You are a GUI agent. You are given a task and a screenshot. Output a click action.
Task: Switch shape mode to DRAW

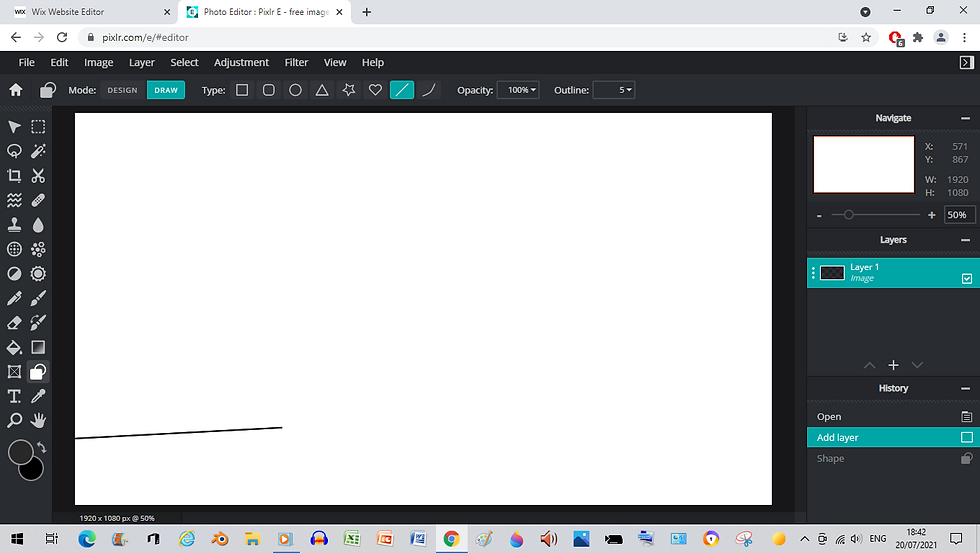166,90
